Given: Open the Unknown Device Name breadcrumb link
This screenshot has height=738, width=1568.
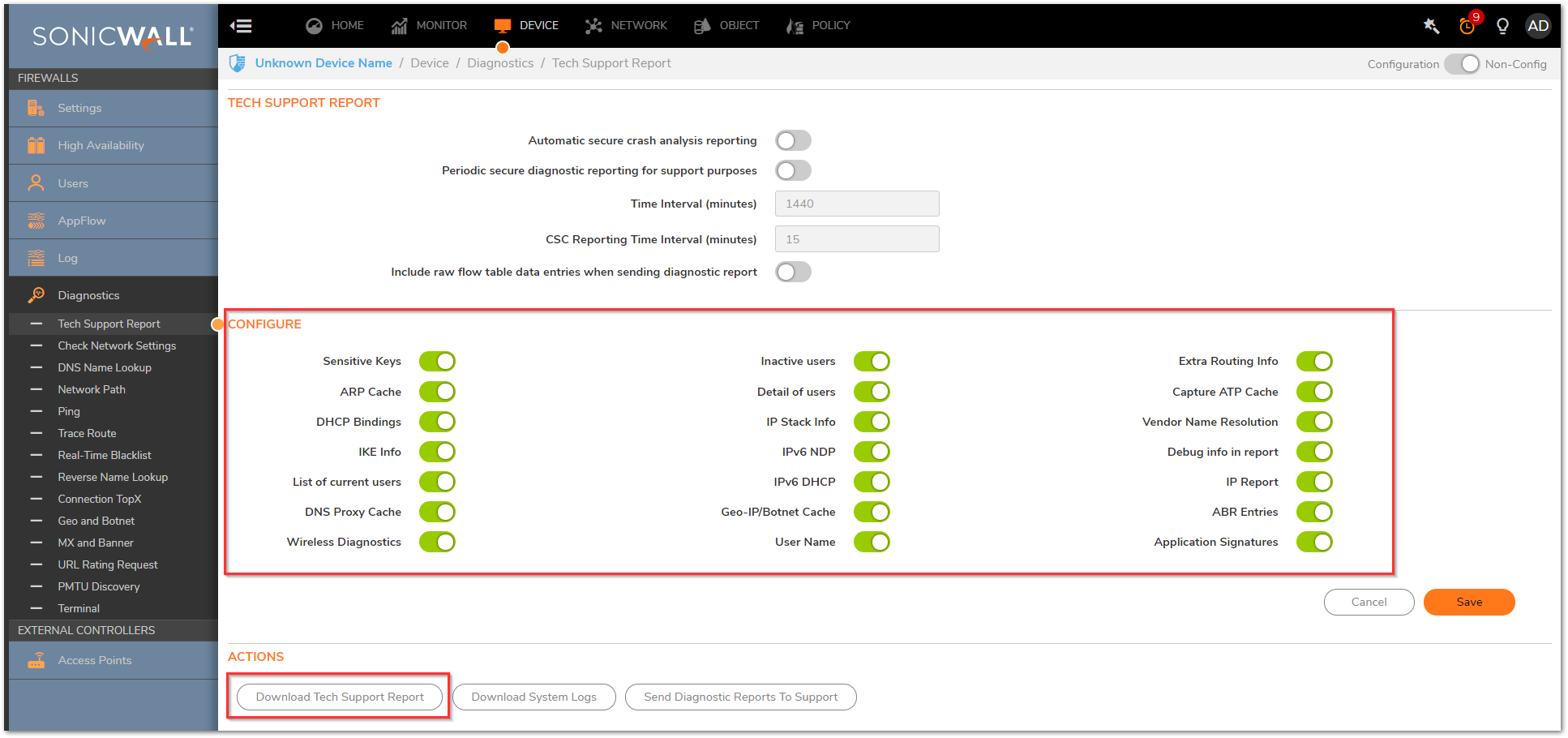Looking at the screenshot, I should coord(323,63).
